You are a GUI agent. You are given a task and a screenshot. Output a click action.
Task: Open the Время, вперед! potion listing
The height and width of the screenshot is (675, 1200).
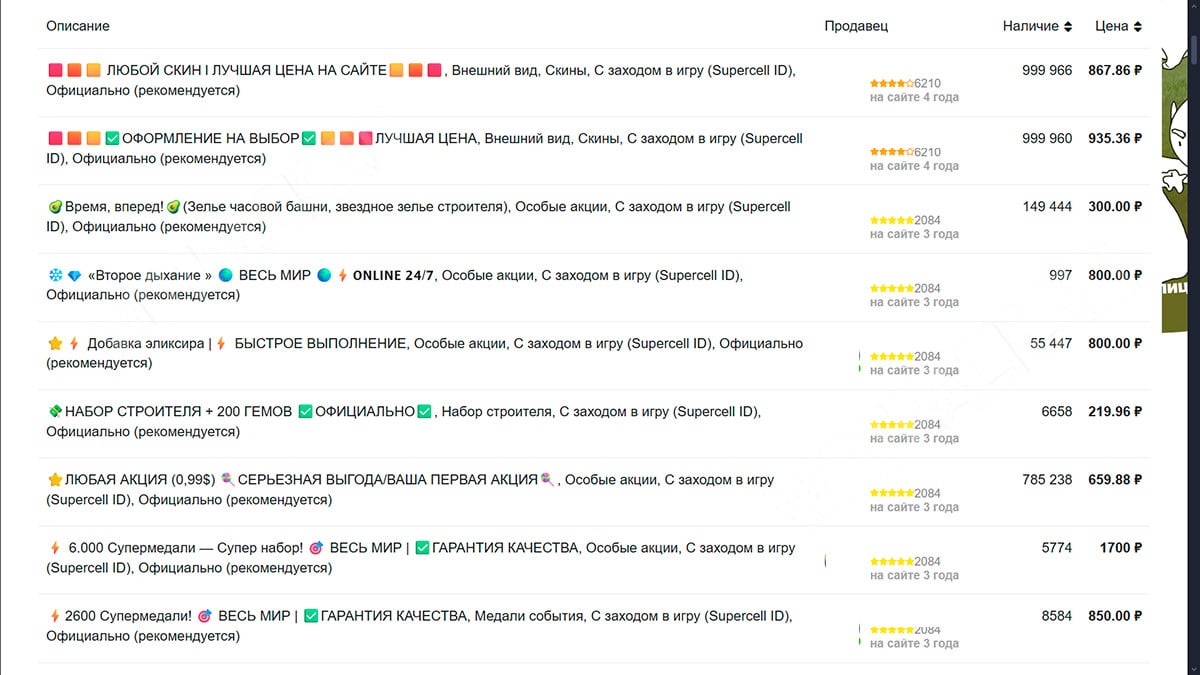tap(594, 218)
